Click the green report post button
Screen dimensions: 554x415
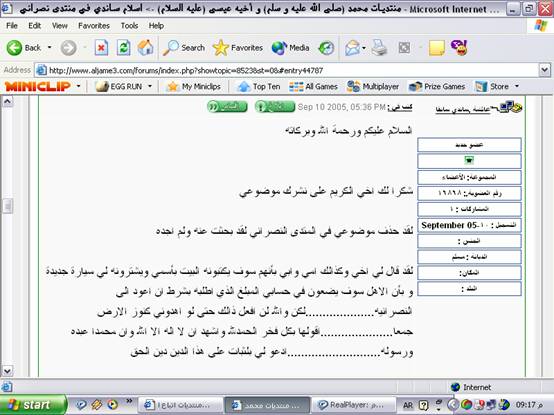click(275, 106)
